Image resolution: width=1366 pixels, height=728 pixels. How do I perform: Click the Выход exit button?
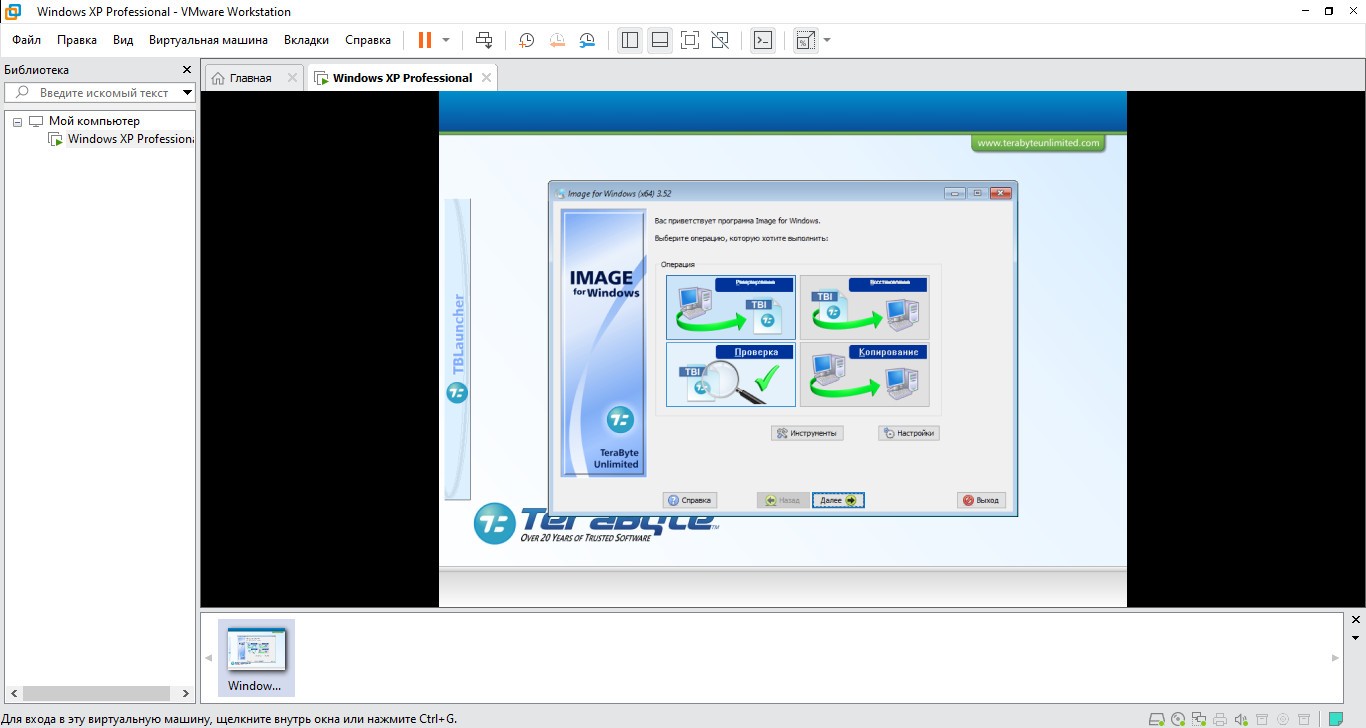[981, 500]
